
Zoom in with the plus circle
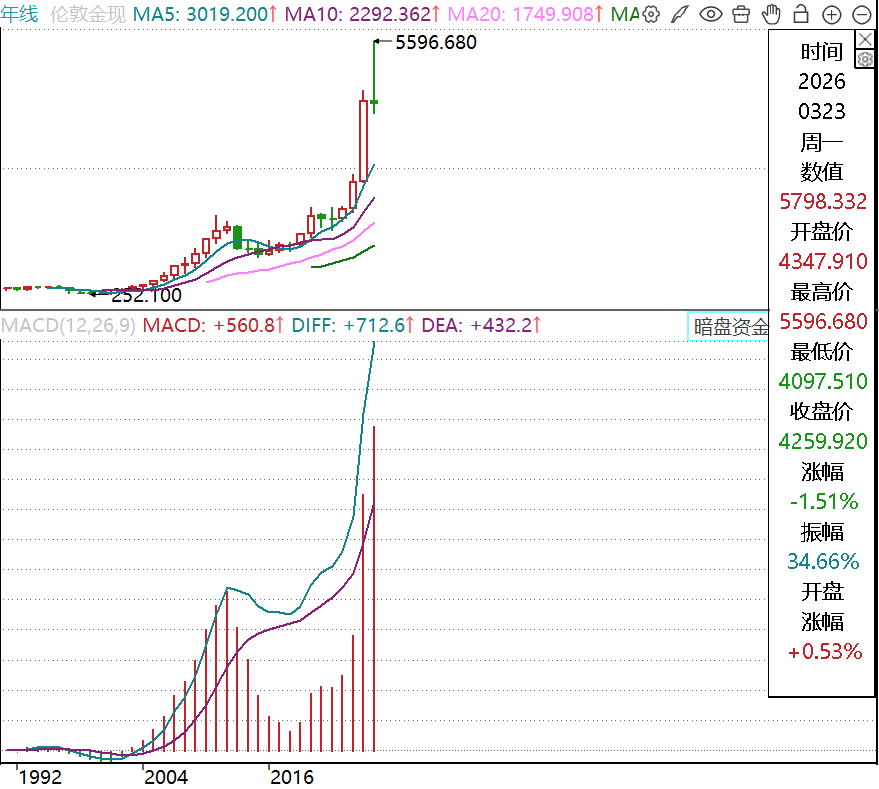pyautogui.click(x=831, y=14)
